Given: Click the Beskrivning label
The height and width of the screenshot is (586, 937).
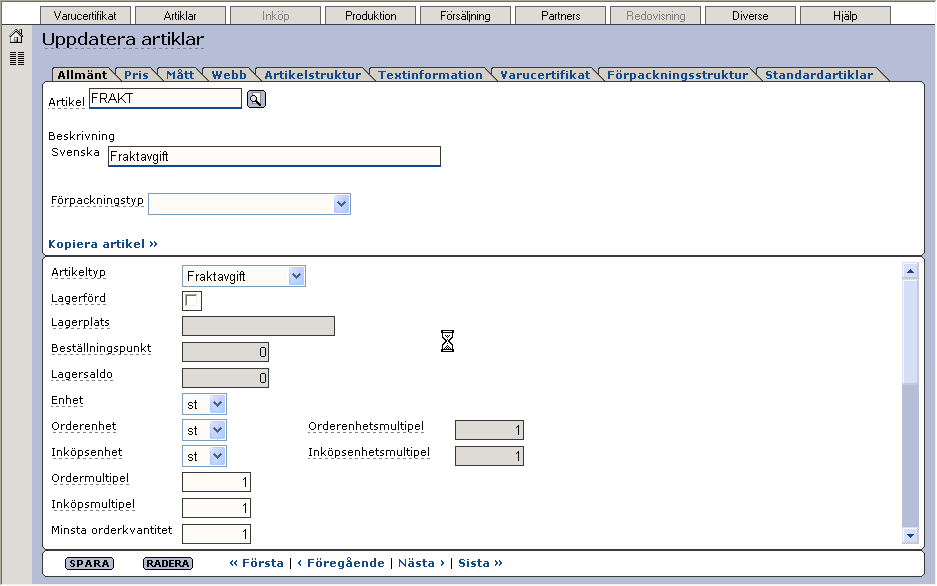Looking at the screenshot, I should tap(81, 136).
